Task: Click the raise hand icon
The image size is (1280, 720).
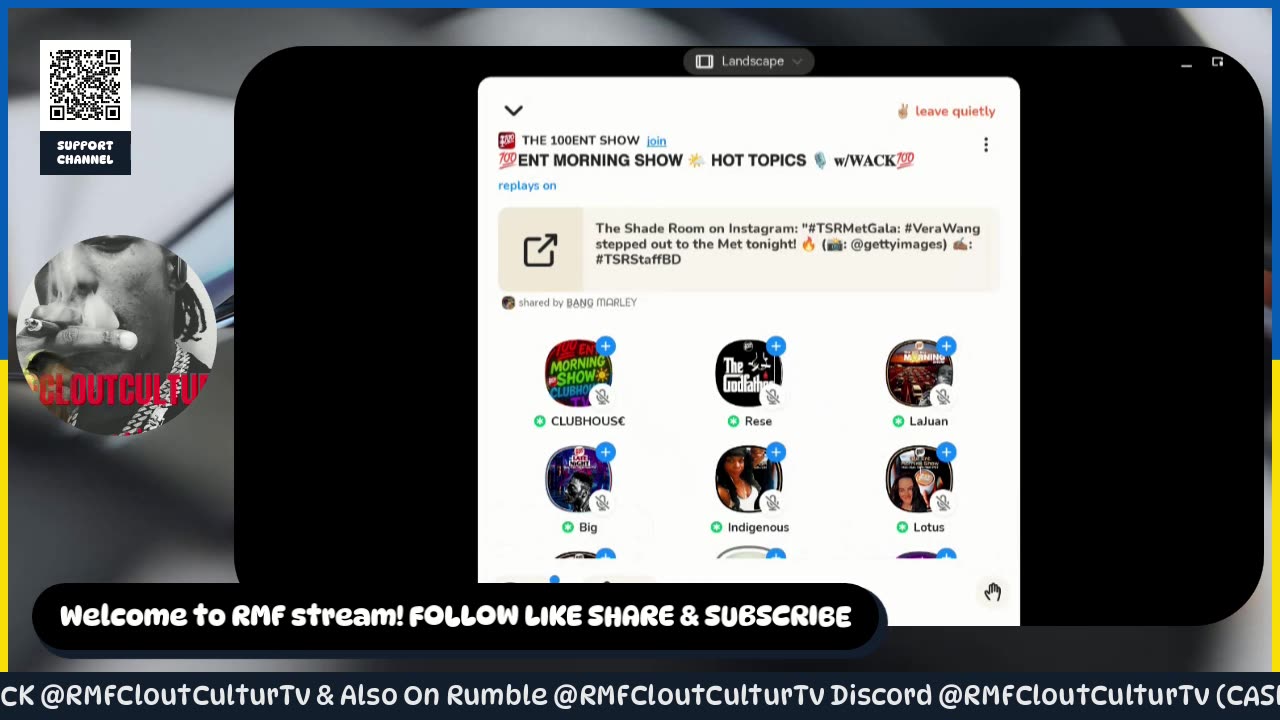Action: point(992,592)
